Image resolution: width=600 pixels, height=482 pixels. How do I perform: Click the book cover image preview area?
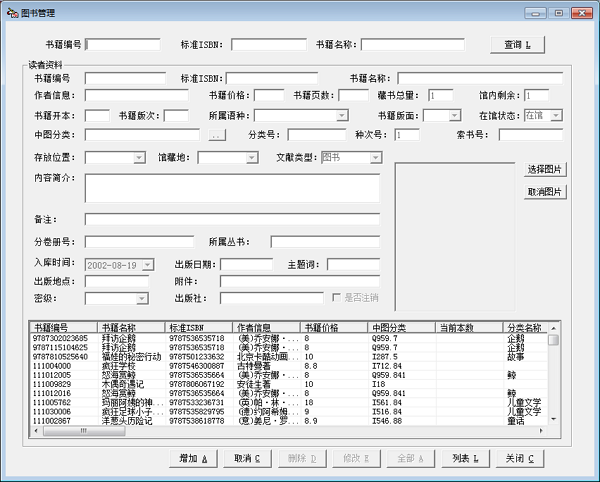click(455, 237)
